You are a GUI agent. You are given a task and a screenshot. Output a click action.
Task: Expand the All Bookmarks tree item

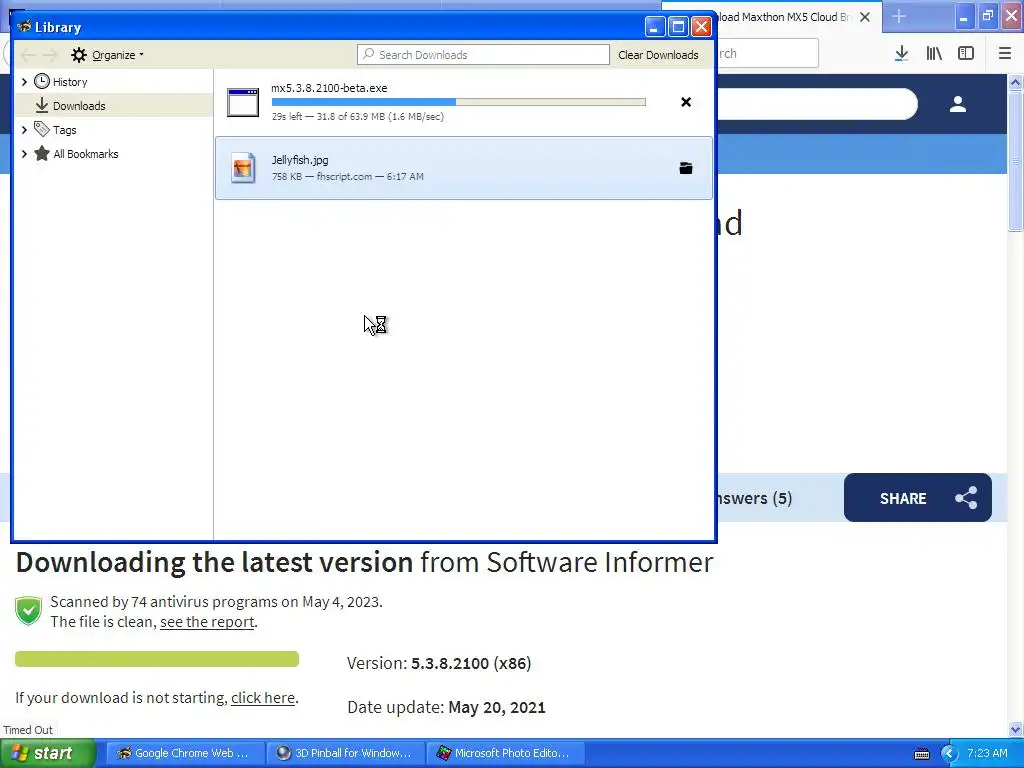click(x=24, y=154)
